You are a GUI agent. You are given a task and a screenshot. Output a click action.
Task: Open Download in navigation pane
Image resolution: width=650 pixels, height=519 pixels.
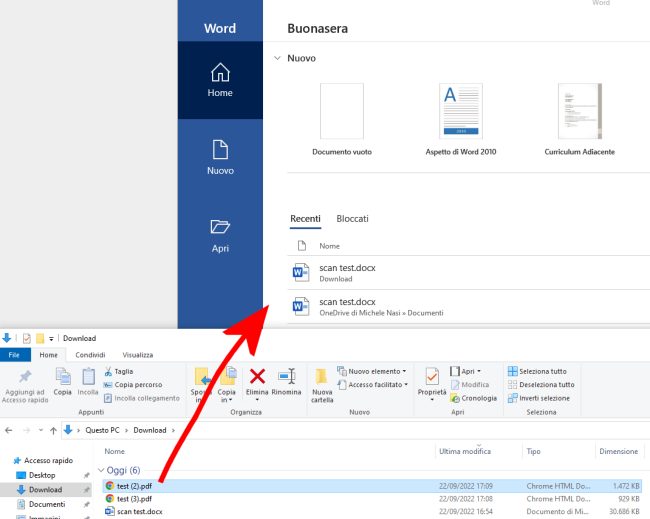[45, 490]
